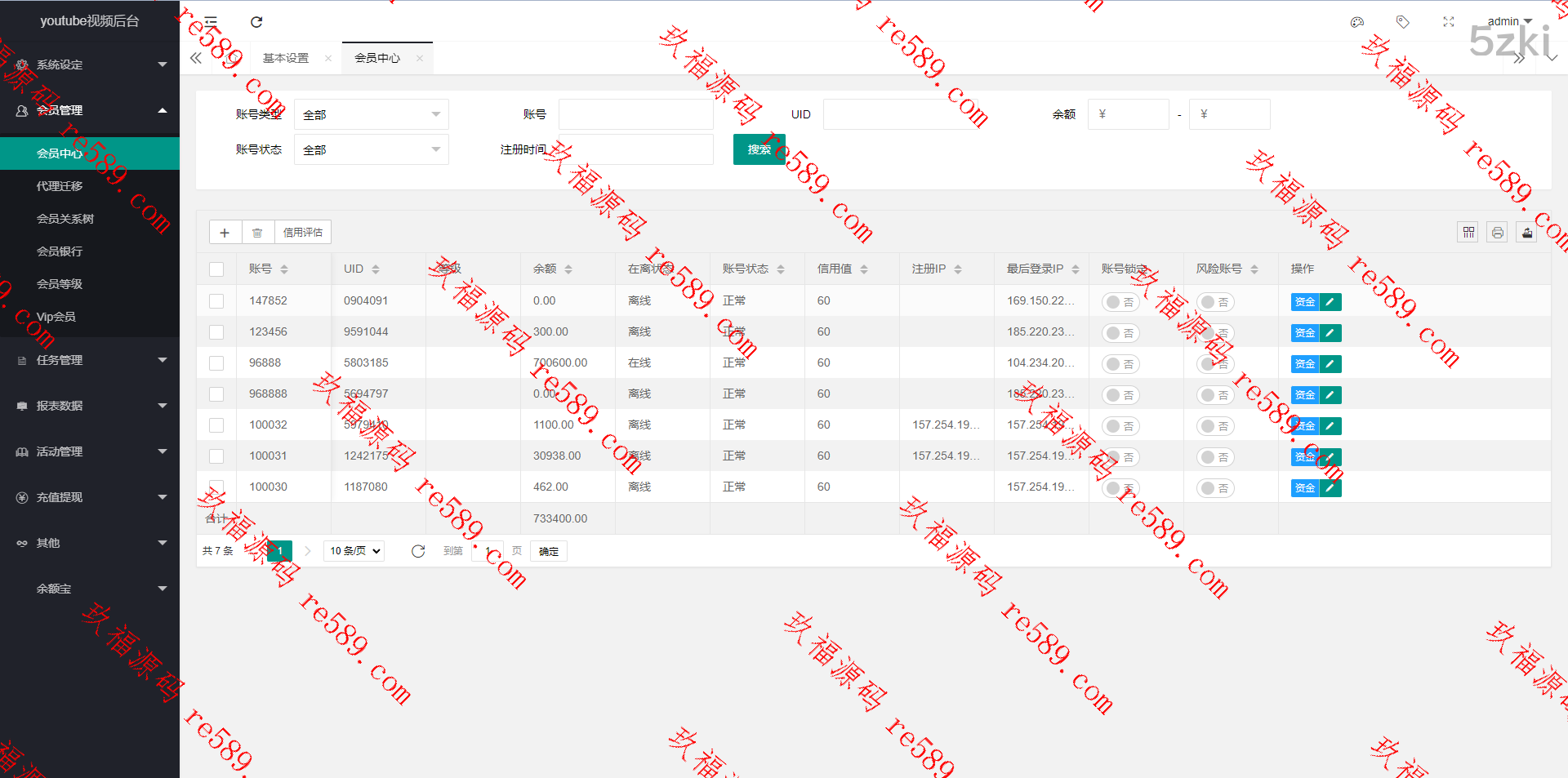Click the plus add-member icon button

click(x=225, y=233)
